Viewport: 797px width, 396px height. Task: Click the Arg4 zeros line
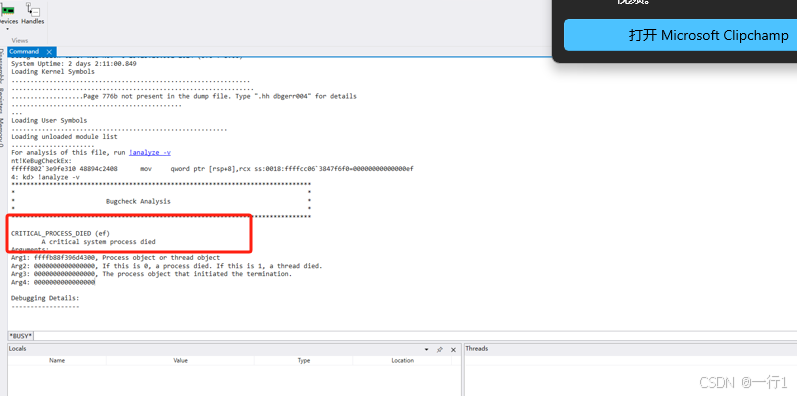(x=53, y=282)
